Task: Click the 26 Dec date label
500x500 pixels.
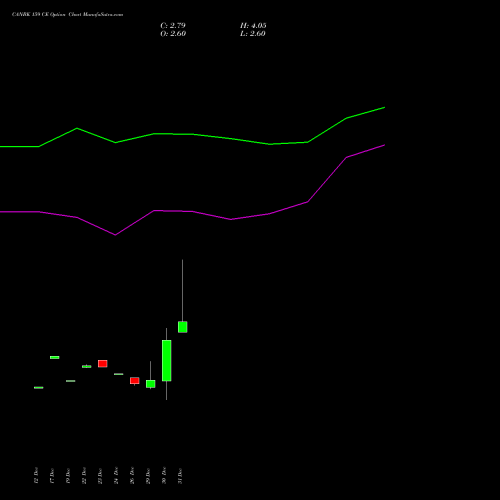Action: [132, 476]
